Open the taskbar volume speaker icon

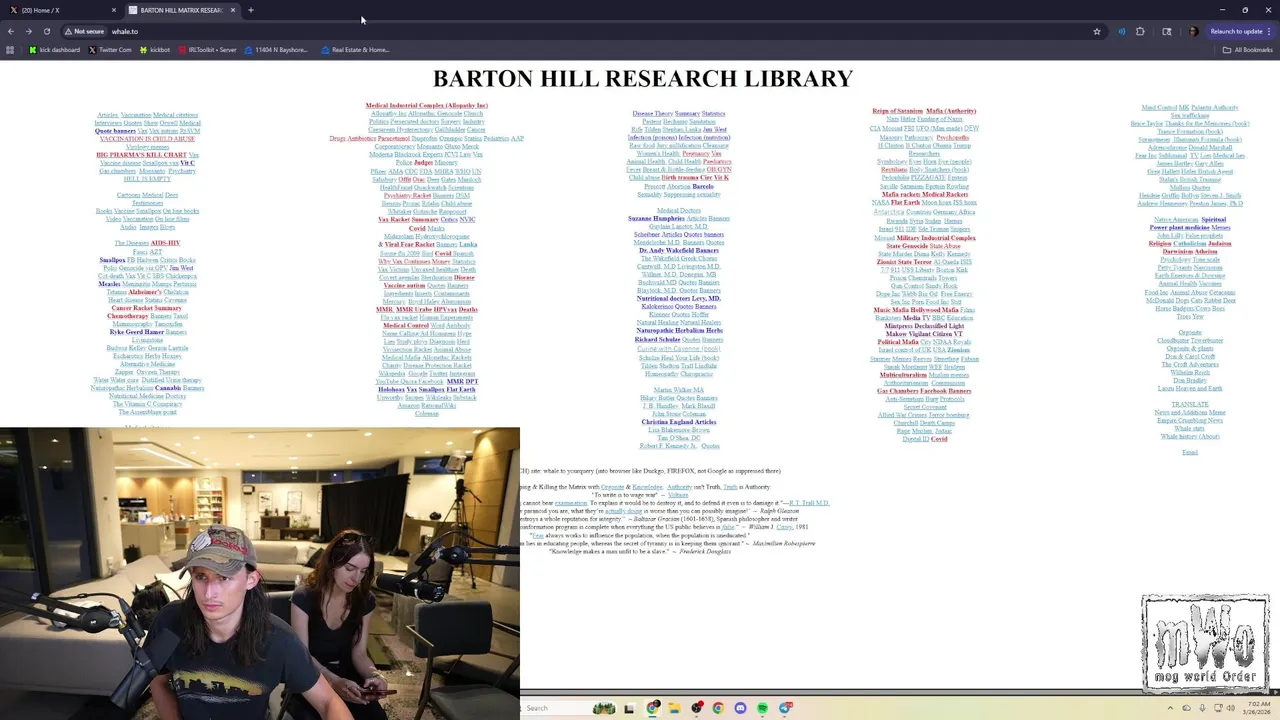1233,708
